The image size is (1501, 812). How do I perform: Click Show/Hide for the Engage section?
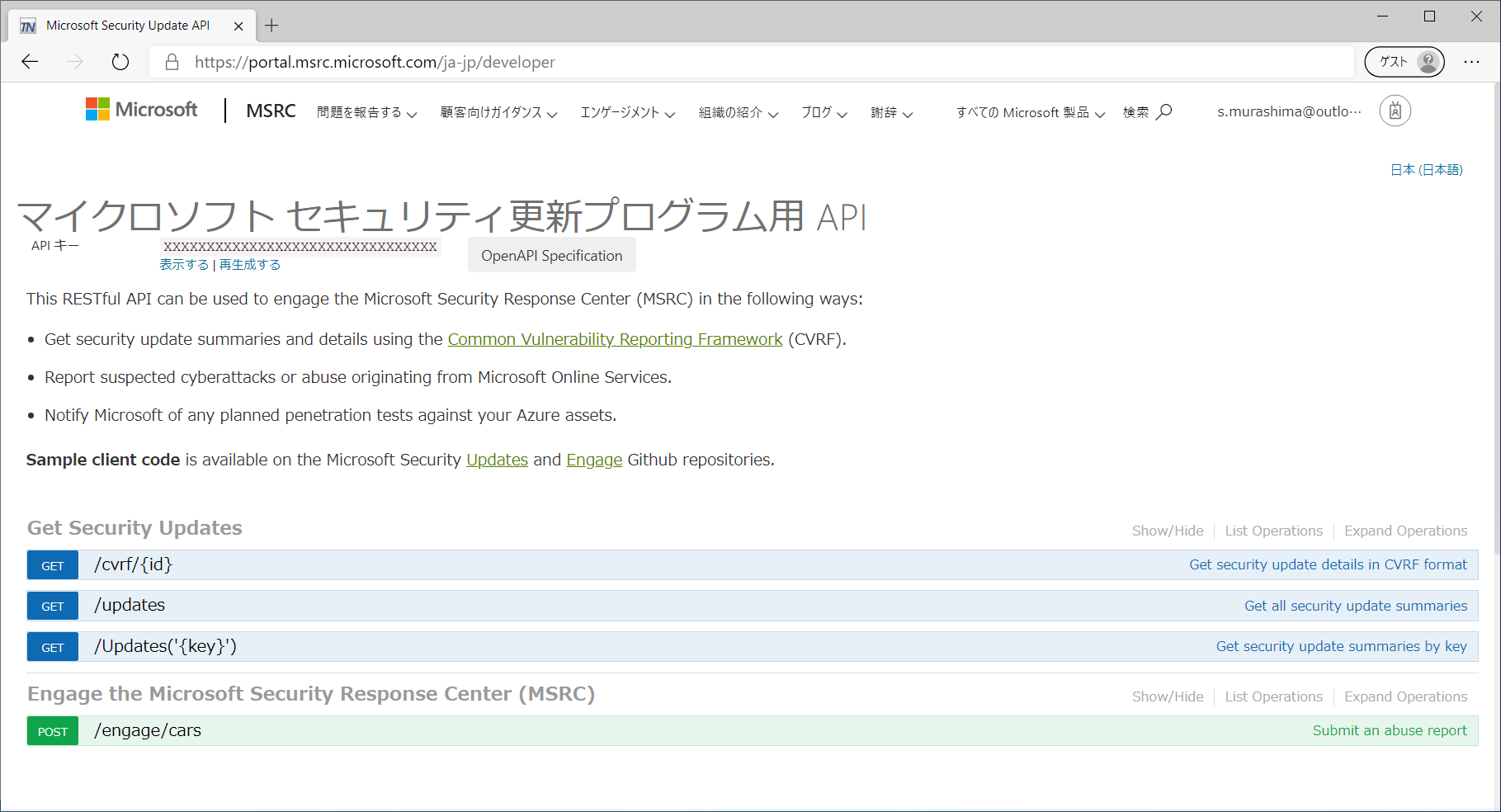pyautogui.click(x=1168, y=696)
